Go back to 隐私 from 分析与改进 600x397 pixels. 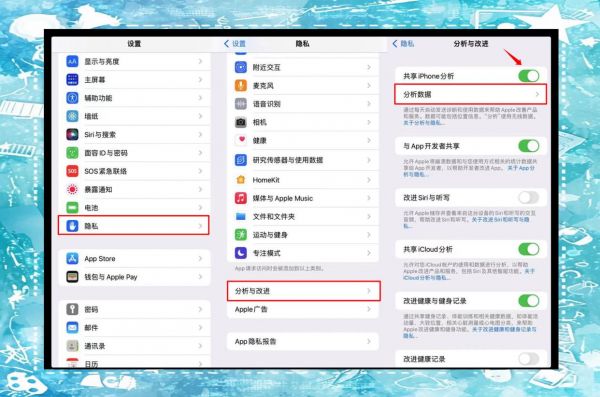pos(403,44)
